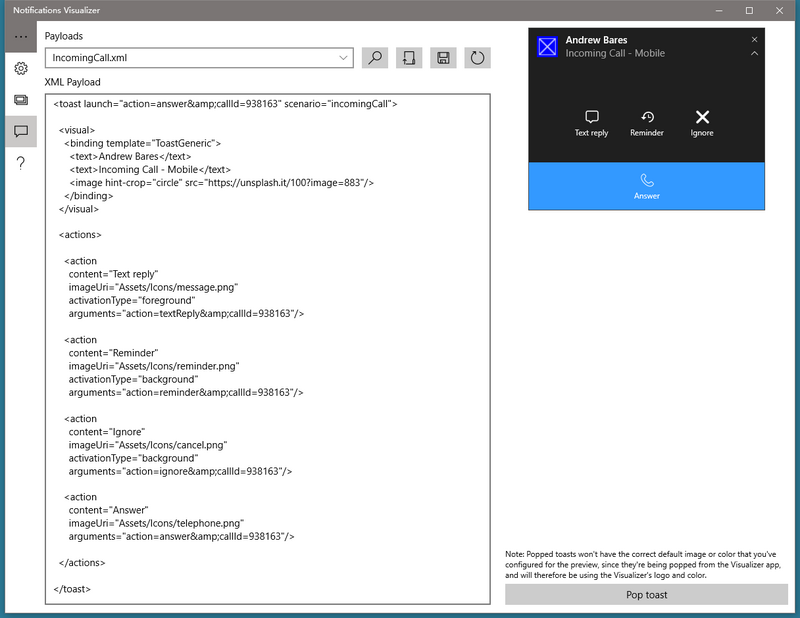
Task: Click the Andrew Bares toast title
Action: click(596, 40)
